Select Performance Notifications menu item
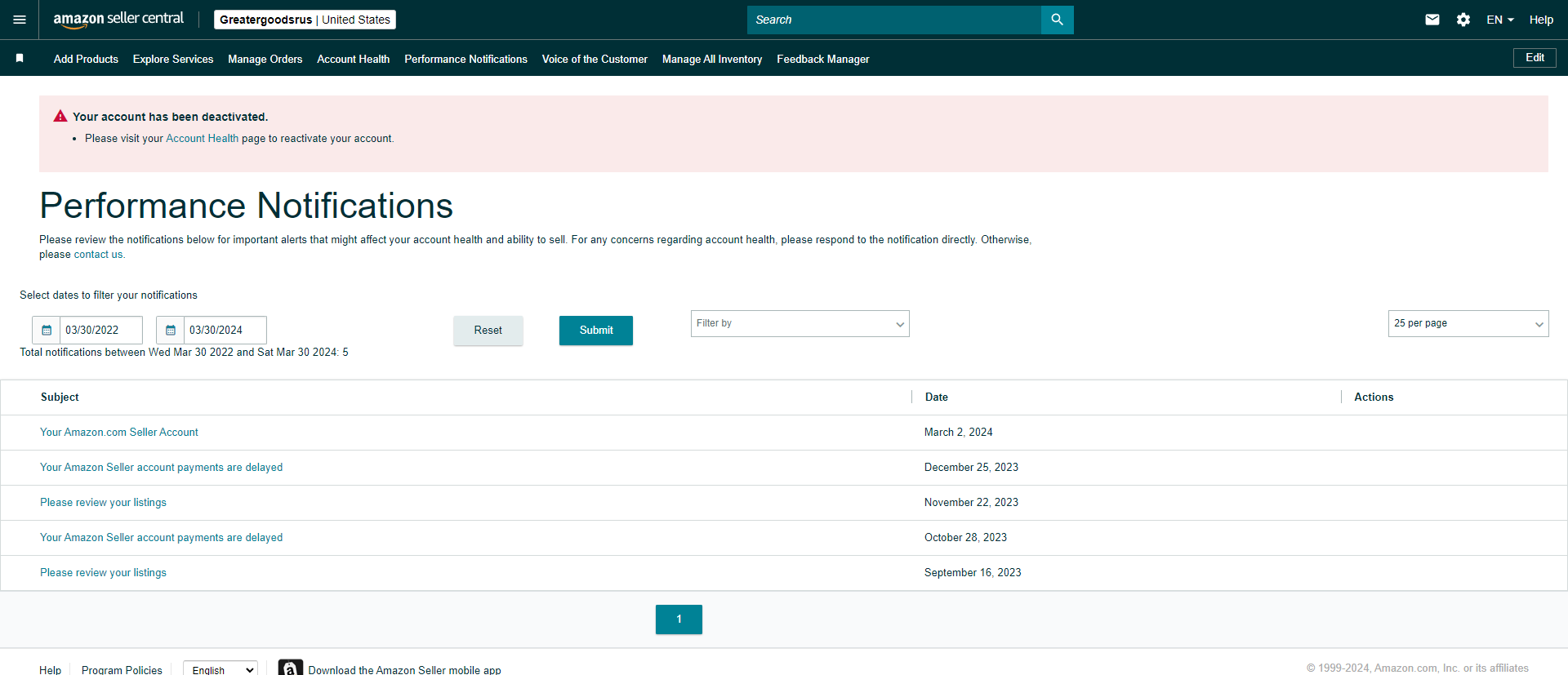 (466, 59)
